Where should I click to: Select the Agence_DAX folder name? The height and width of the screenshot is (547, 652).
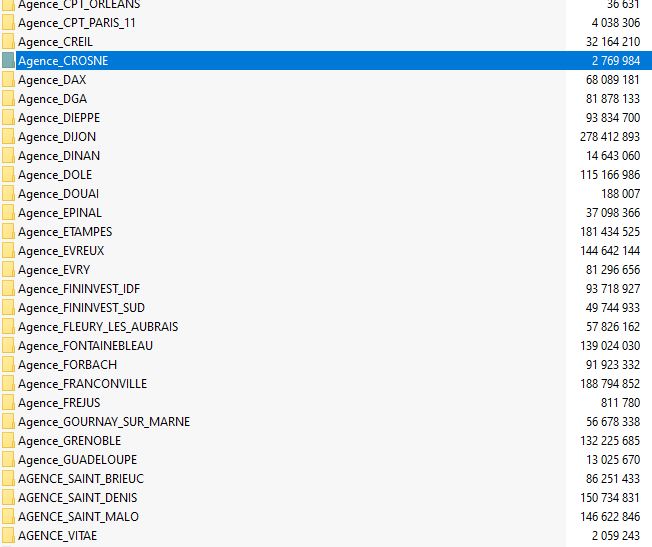(x=52, y=80)
